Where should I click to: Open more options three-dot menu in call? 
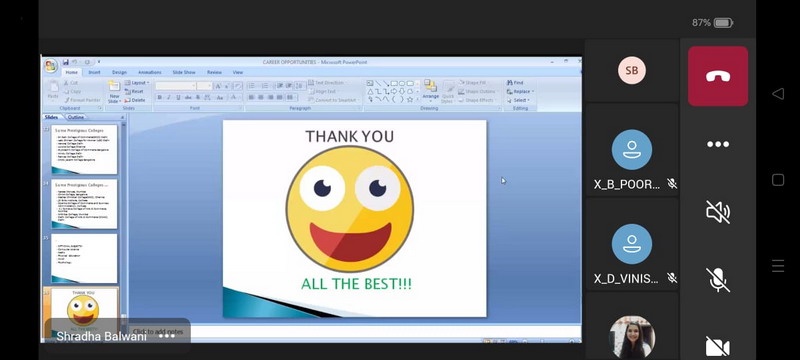(x=718, y=144)
